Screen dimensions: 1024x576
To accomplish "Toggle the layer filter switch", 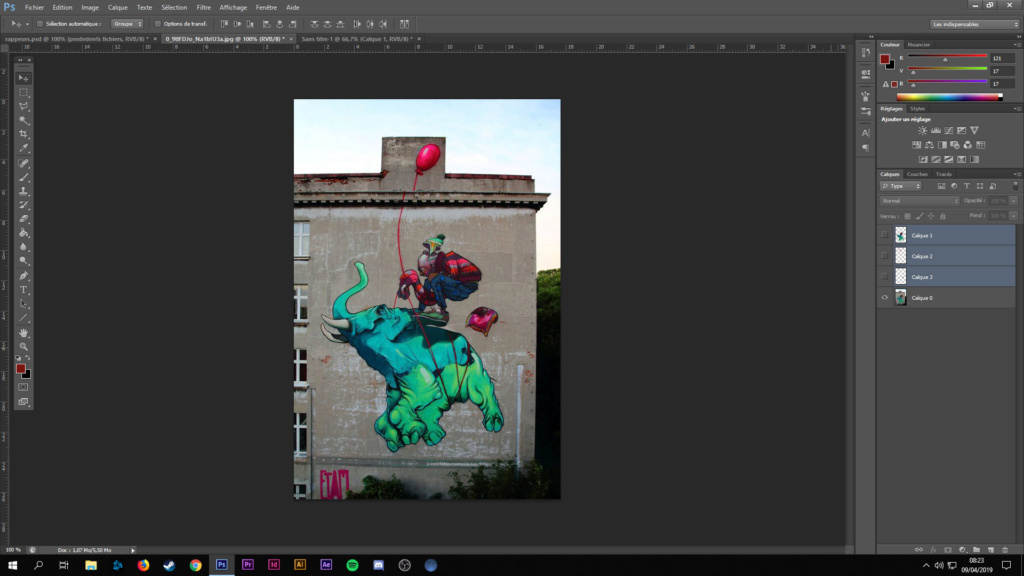I will coord(1015,186).
